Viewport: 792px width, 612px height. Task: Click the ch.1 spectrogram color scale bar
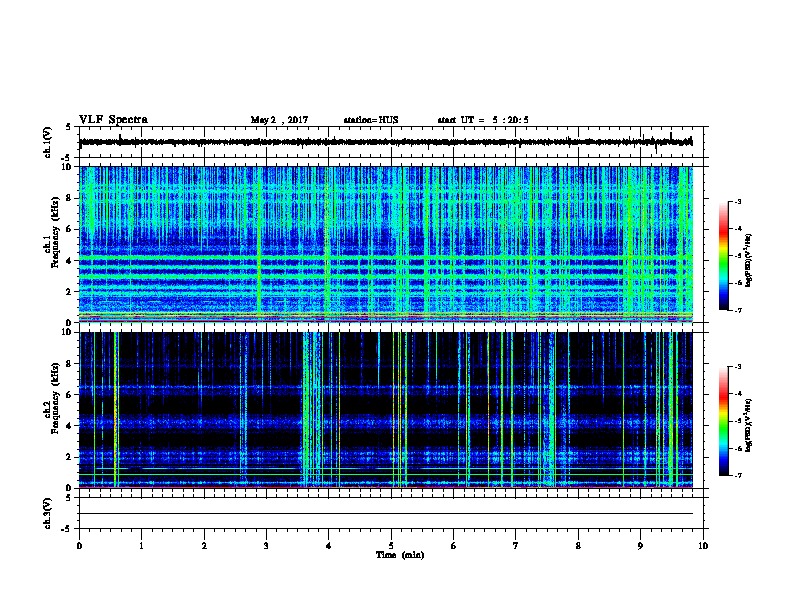723,256
